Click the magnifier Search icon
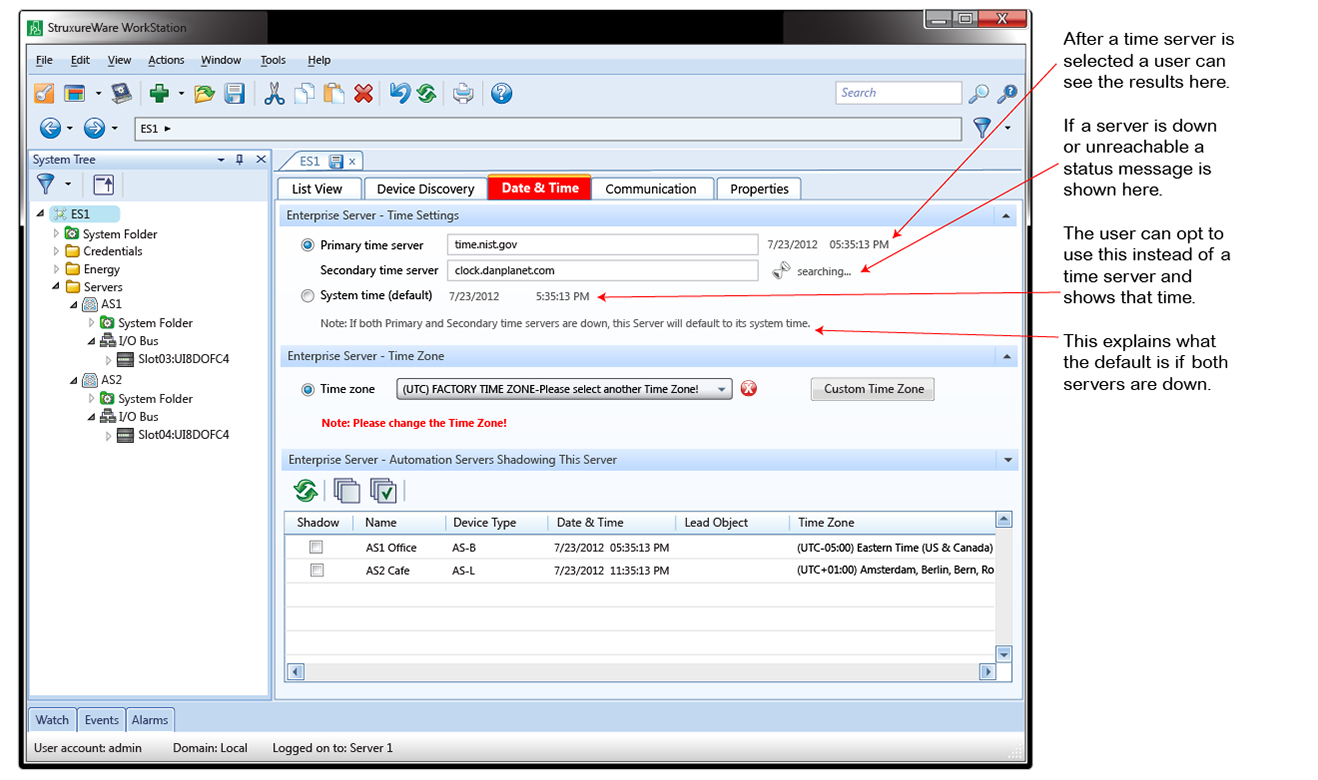1318x780 pixels. tap(979, 93)
